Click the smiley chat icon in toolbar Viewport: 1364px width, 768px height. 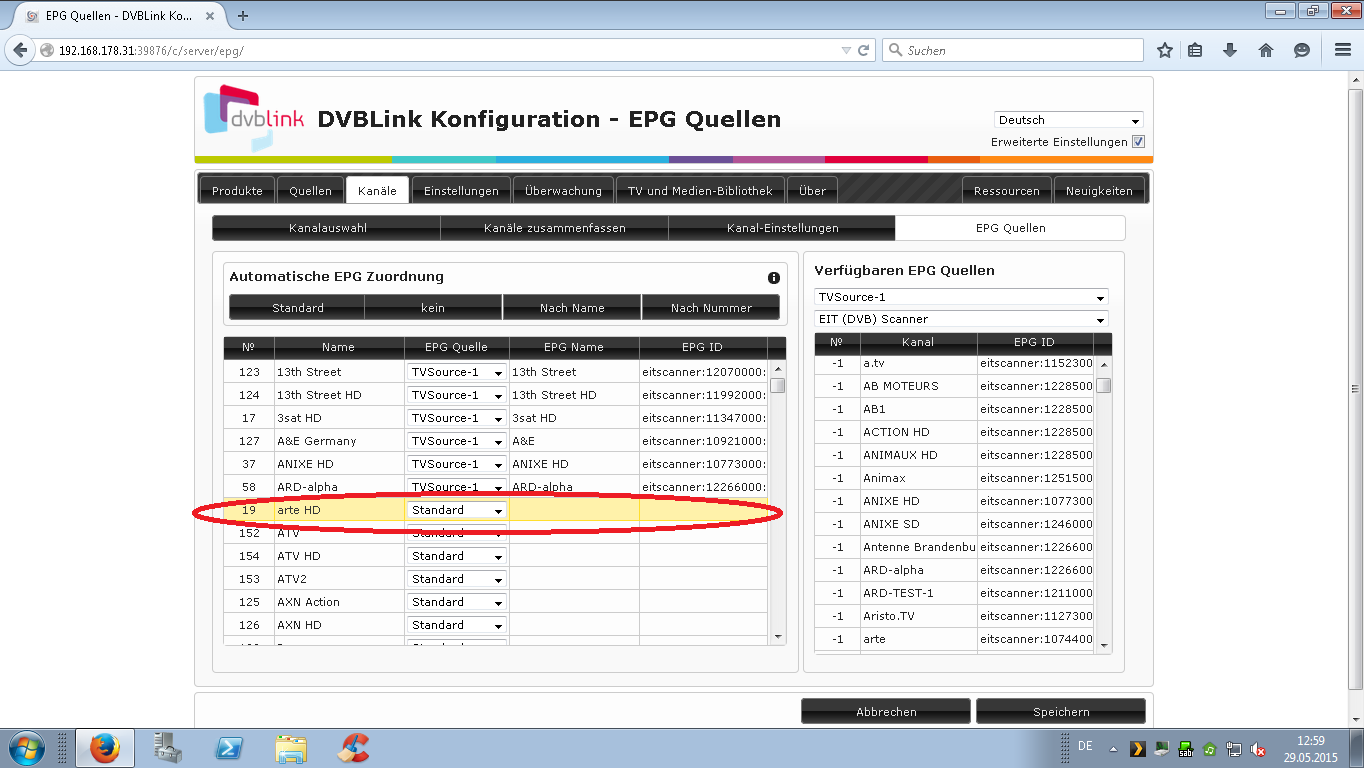1302,50
